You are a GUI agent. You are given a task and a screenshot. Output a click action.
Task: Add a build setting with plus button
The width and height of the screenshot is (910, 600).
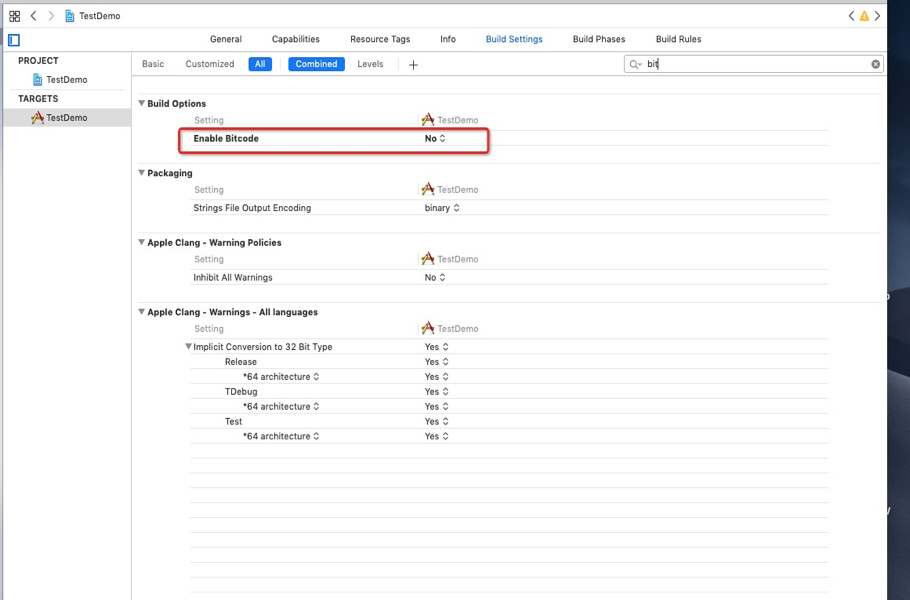[x=413, y=65]
